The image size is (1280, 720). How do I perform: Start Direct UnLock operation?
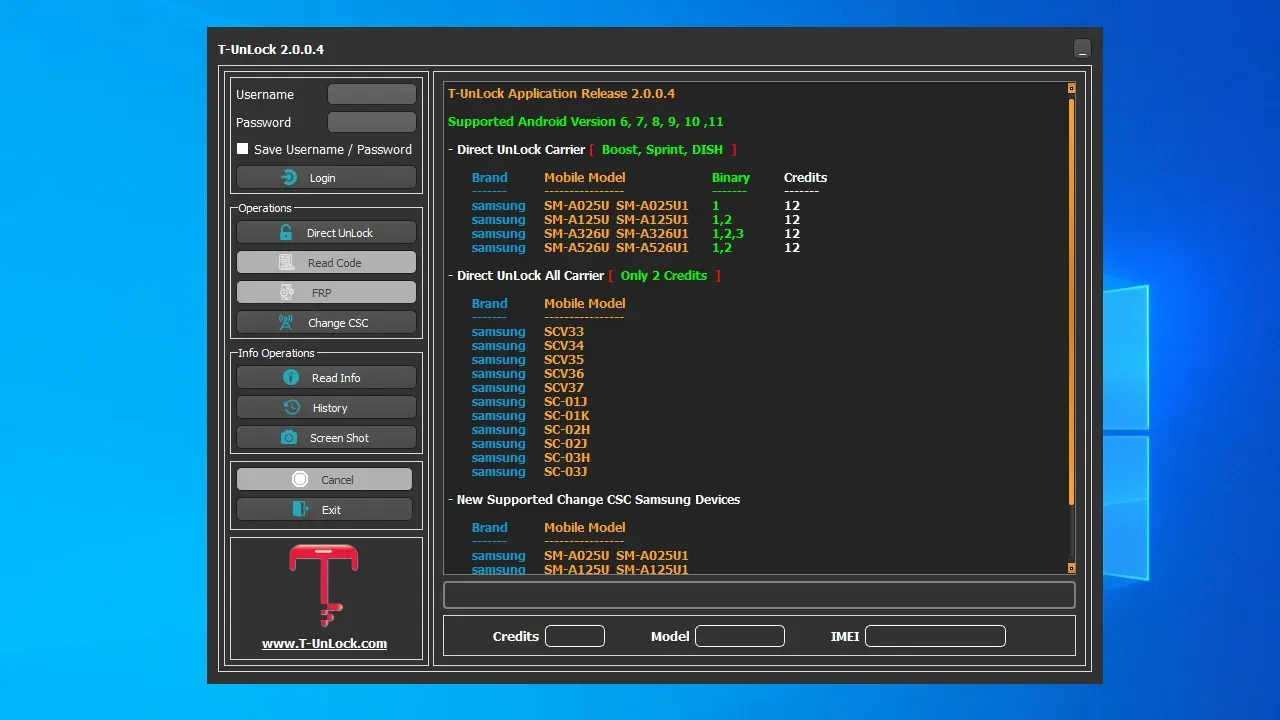tap(326, 232)
